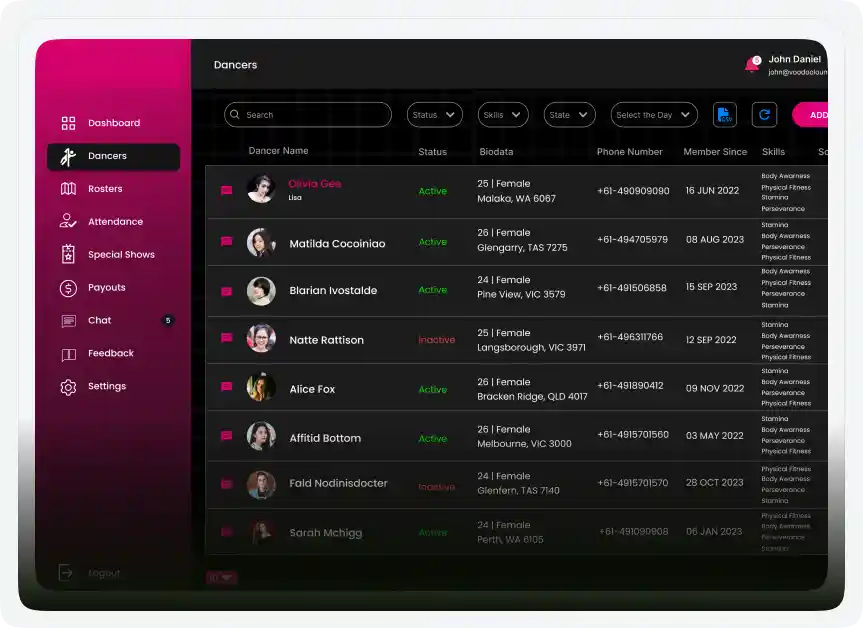Click the Logout icon in sidebar
The image size is (863, 628).
click(66, 573)
